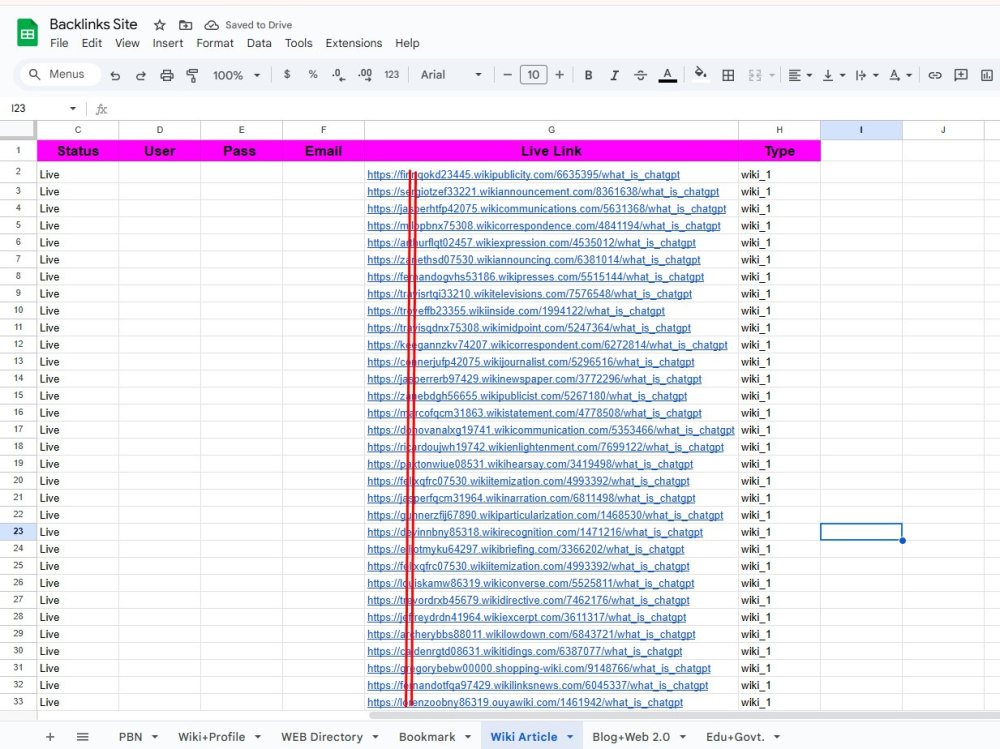The image size is (1000, 749).
Task: Switch to the Blog+Web 2.0 sheet tab
Action: click(x=631, y=737)
